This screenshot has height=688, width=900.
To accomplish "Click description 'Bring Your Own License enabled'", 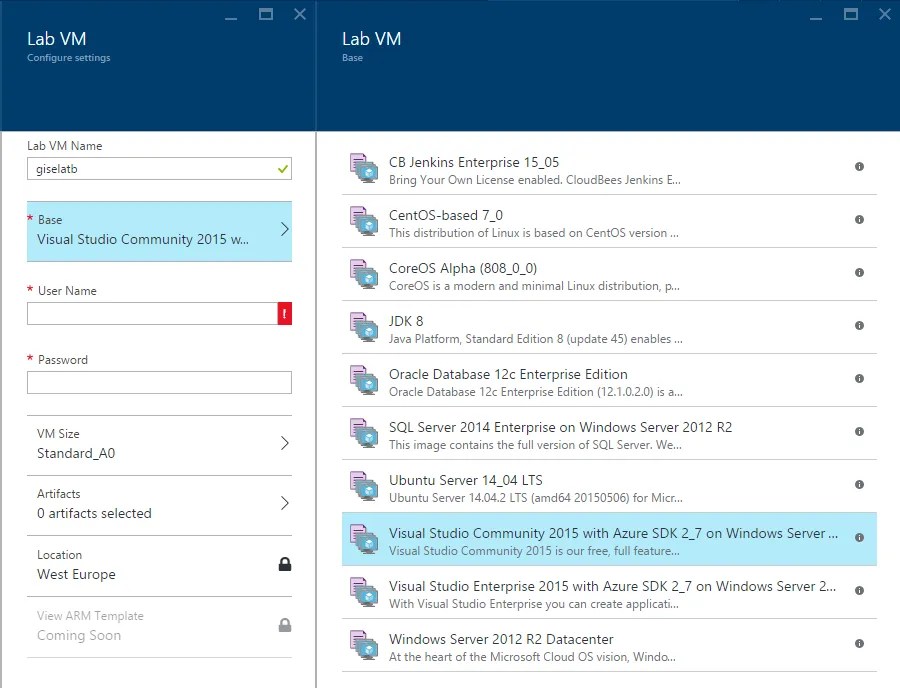I will point(534,180).
